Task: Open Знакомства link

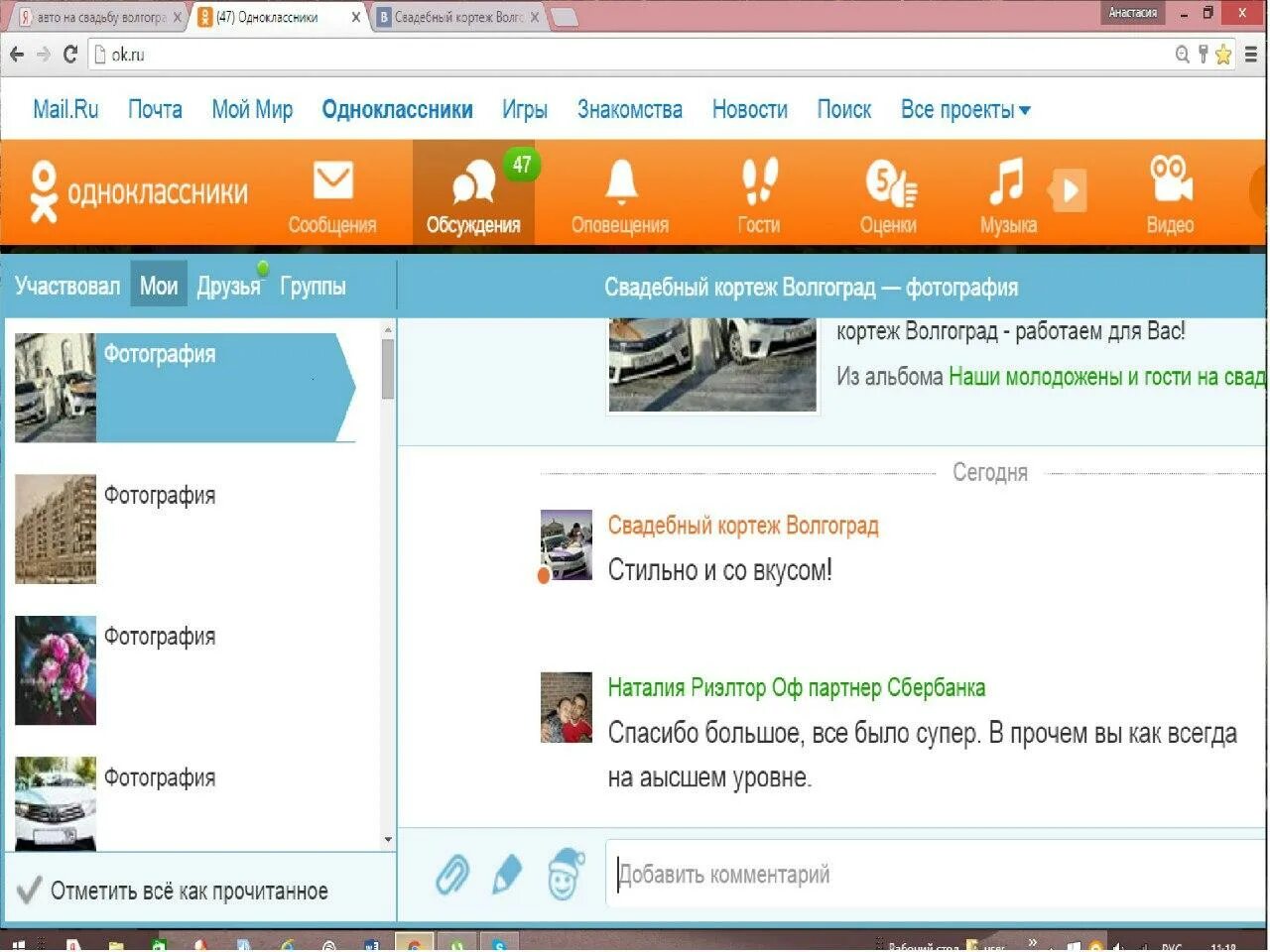Action: point(630,109)
